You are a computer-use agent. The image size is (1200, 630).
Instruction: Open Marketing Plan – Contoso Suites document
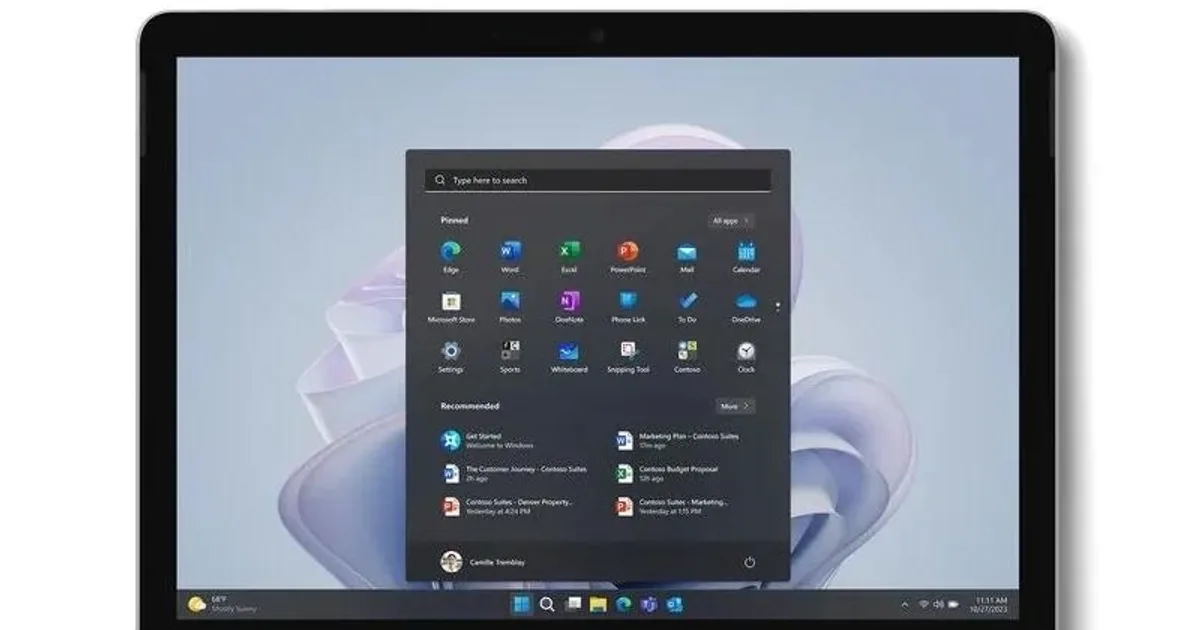click(x=678, y=440)
